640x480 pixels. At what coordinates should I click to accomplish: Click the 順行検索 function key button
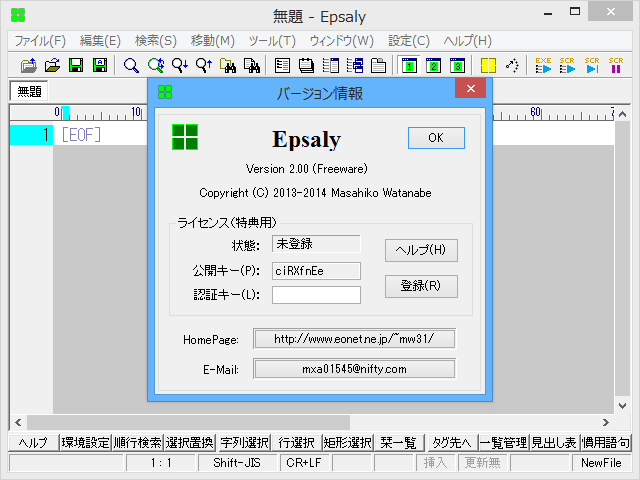138,442
